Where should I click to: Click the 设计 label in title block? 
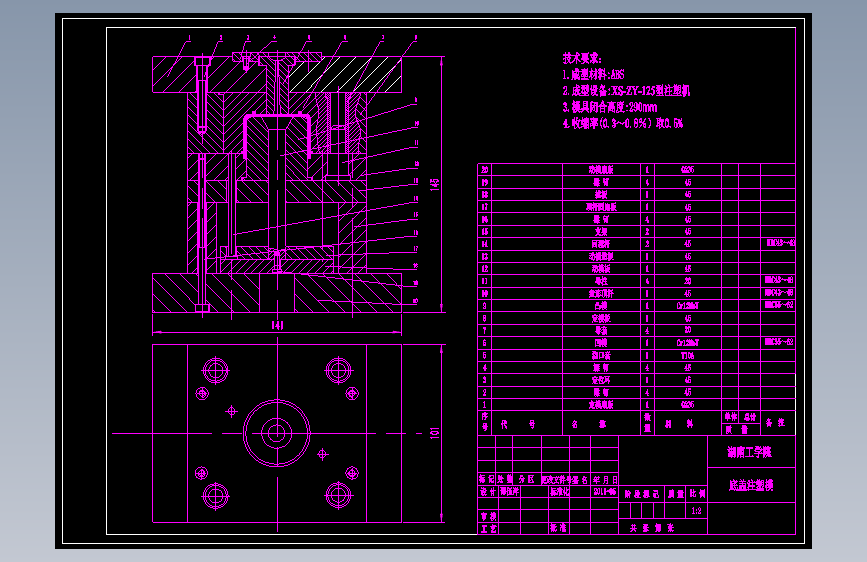488,491
